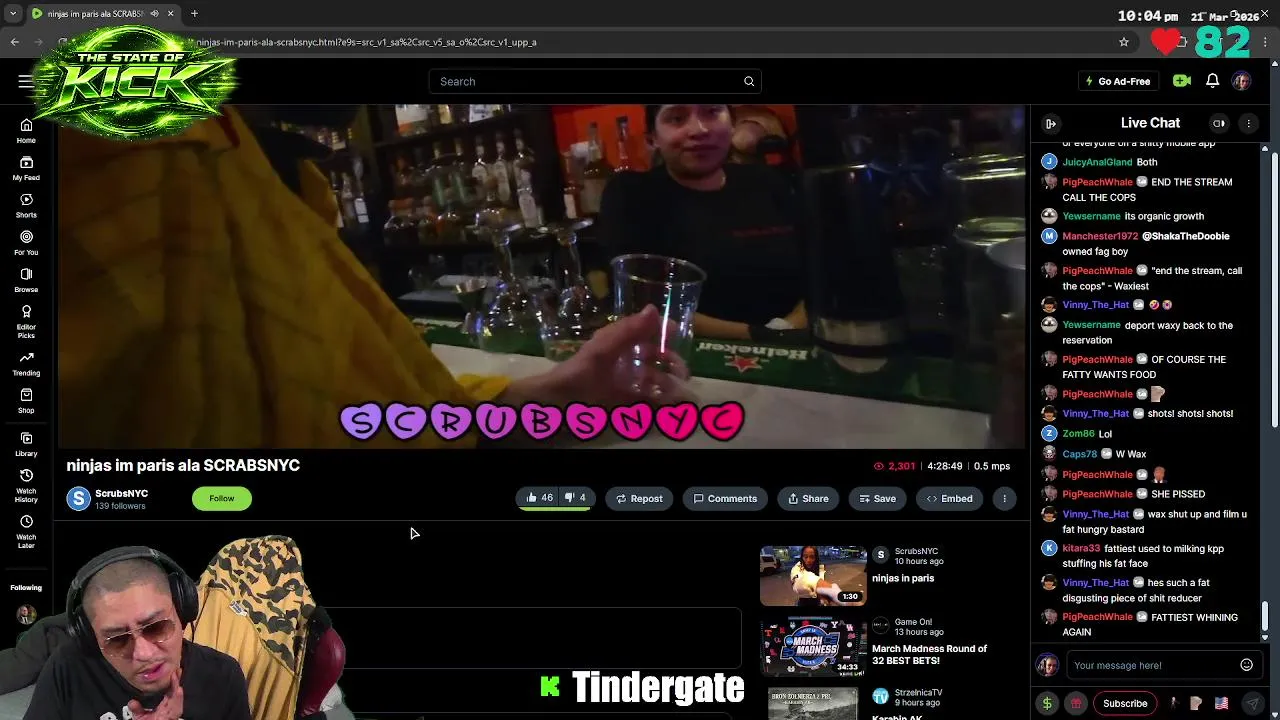Click the Manchester1972 username in chat
The width and height of the screenshot is (1280, 720).
pyautogui.click(x=1100, y=236)
